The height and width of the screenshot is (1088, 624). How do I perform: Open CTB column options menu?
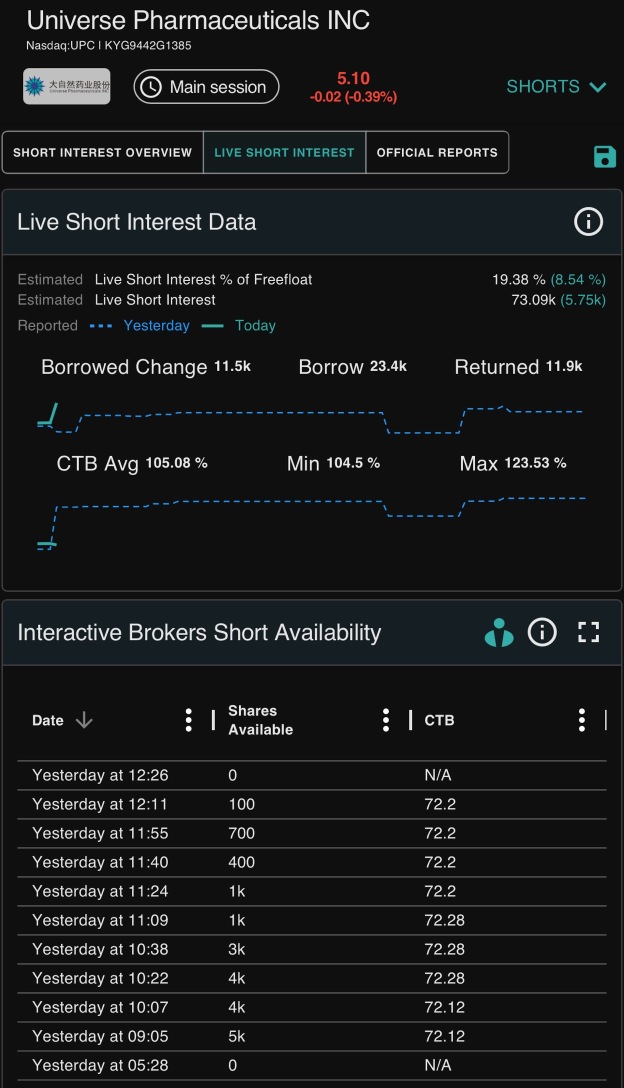[x=582, y=720]
